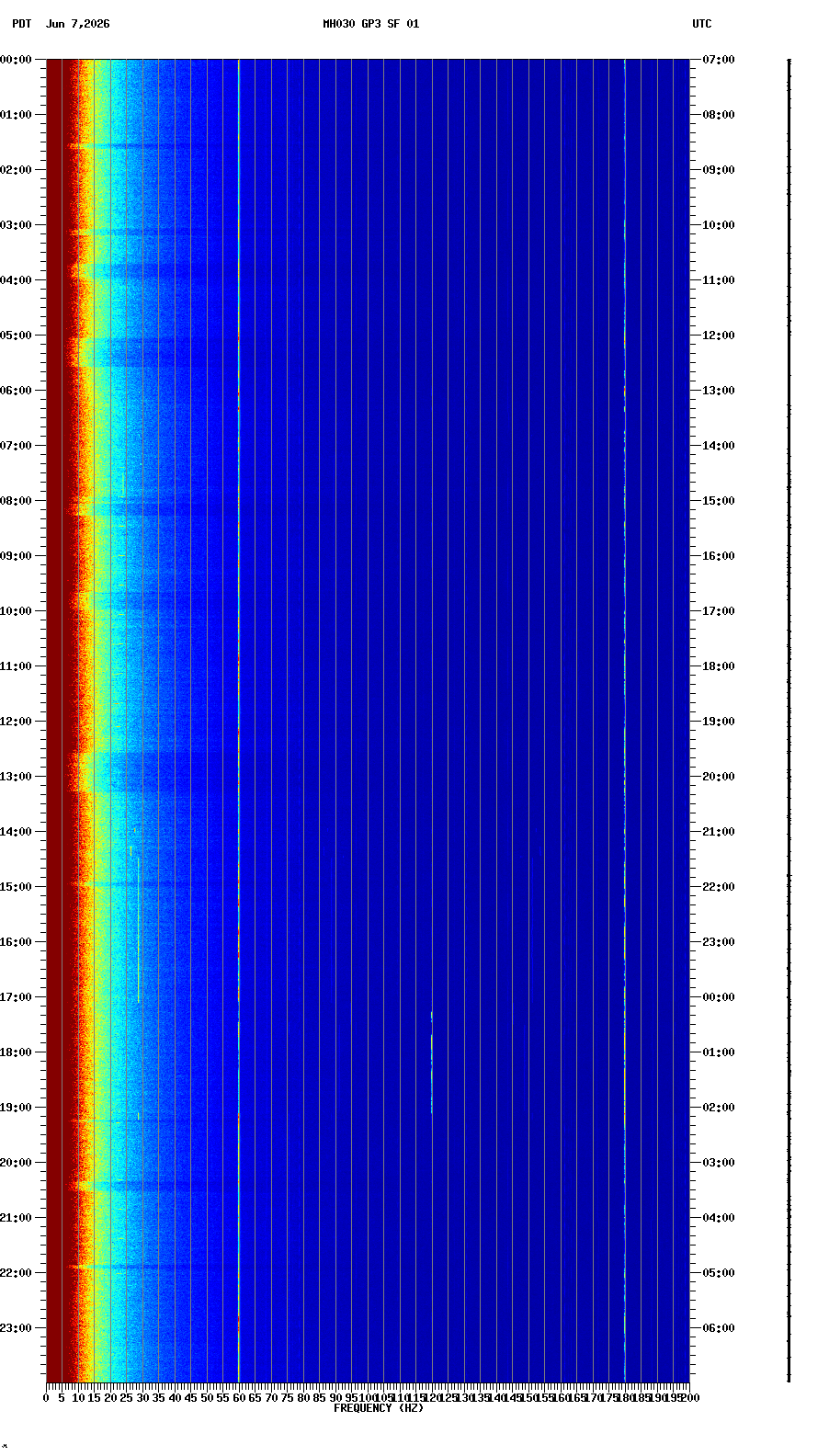The width and height of the screenshot is (829, 1456).
Task: Click the 25 Hz frequency tick label
Action: pos(126,1398)
